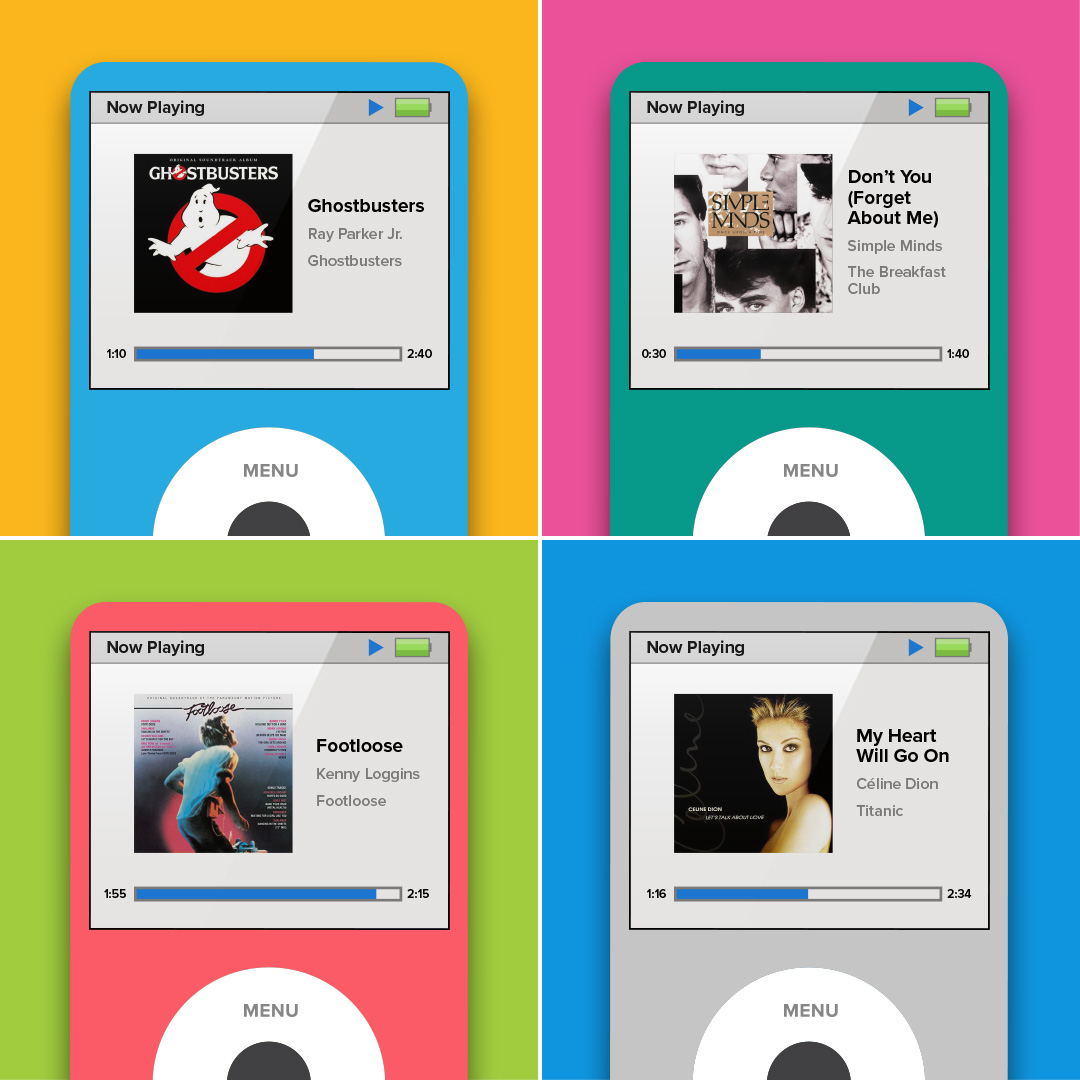
Task: Click center select button on teal iPod
Action: pos(809,521)
